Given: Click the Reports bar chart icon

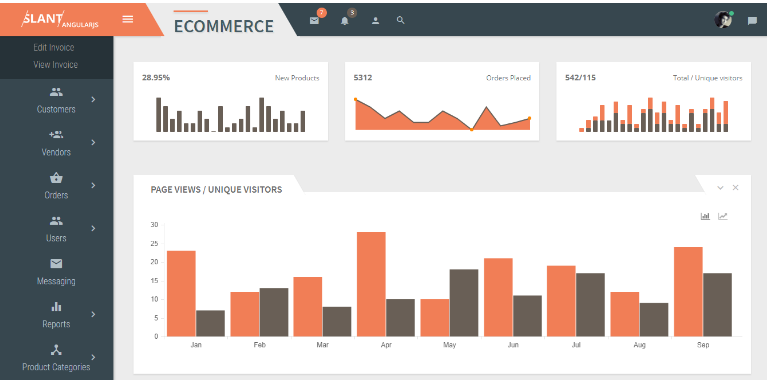Looking at the screenshot, I should click(x=56, y=307).
